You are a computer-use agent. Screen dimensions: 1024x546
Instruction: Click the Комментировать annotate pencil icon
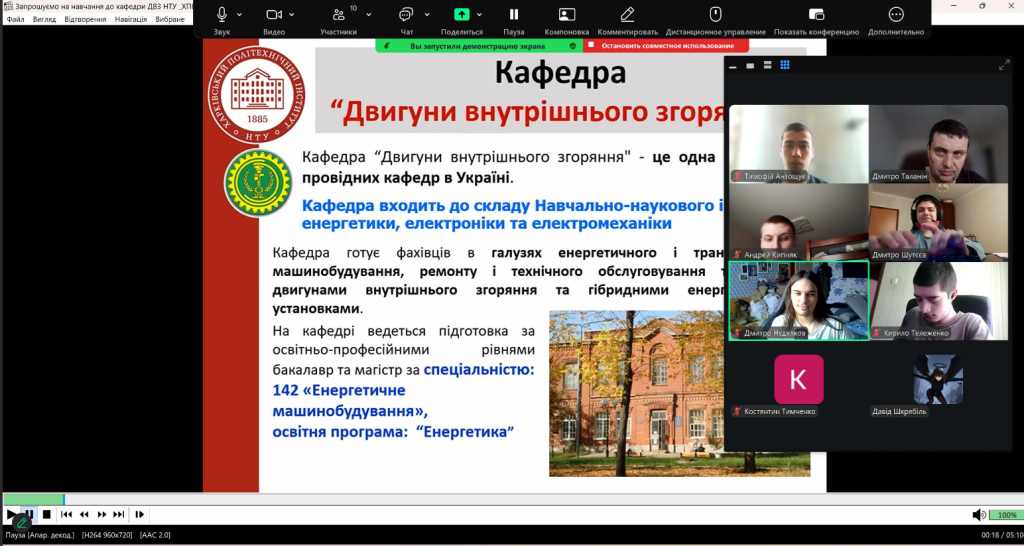point(627,15)
